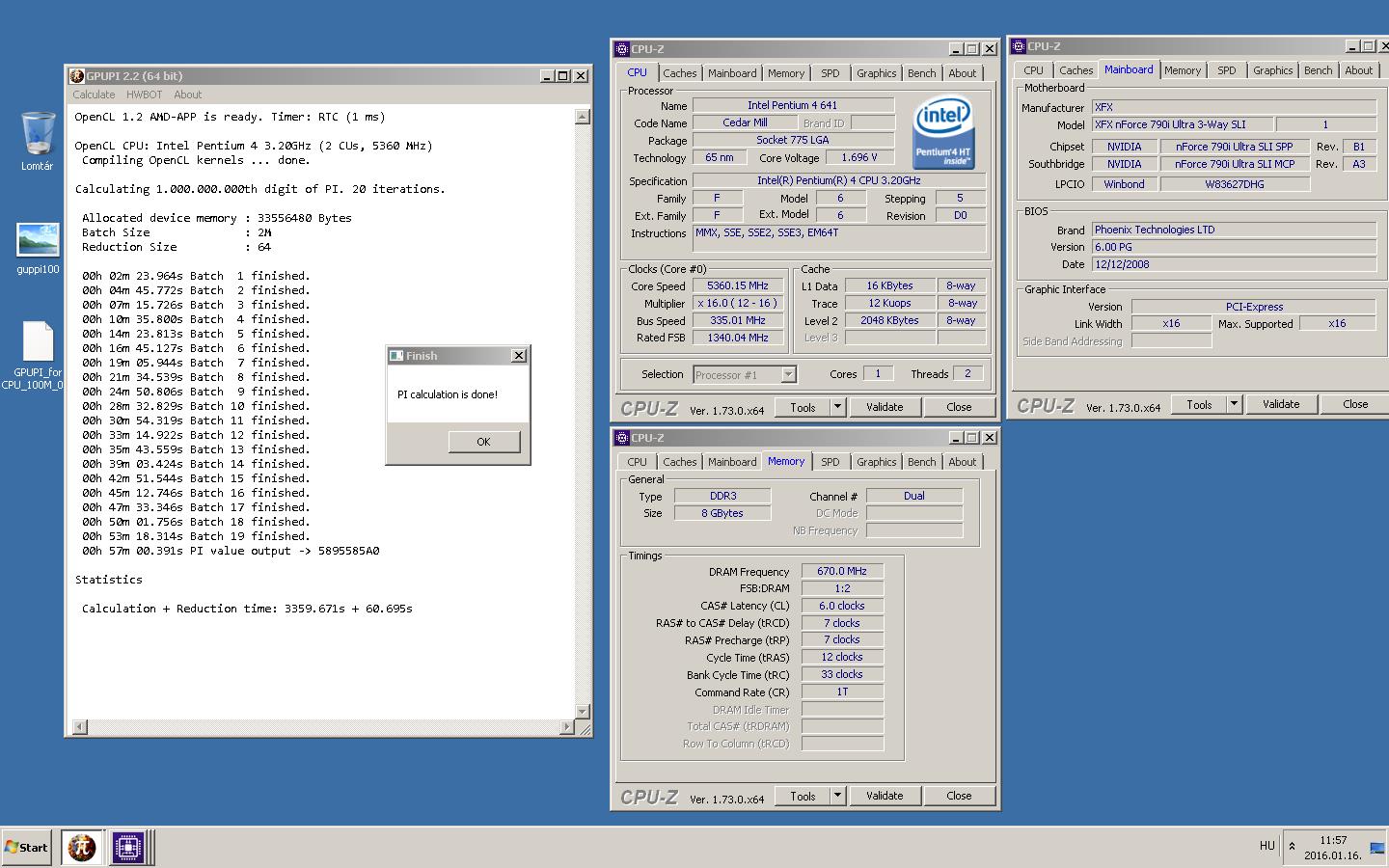Confirm the PI calculation dialog with OK
This screenshot has height=868, width=1389.
click(483, 442)
